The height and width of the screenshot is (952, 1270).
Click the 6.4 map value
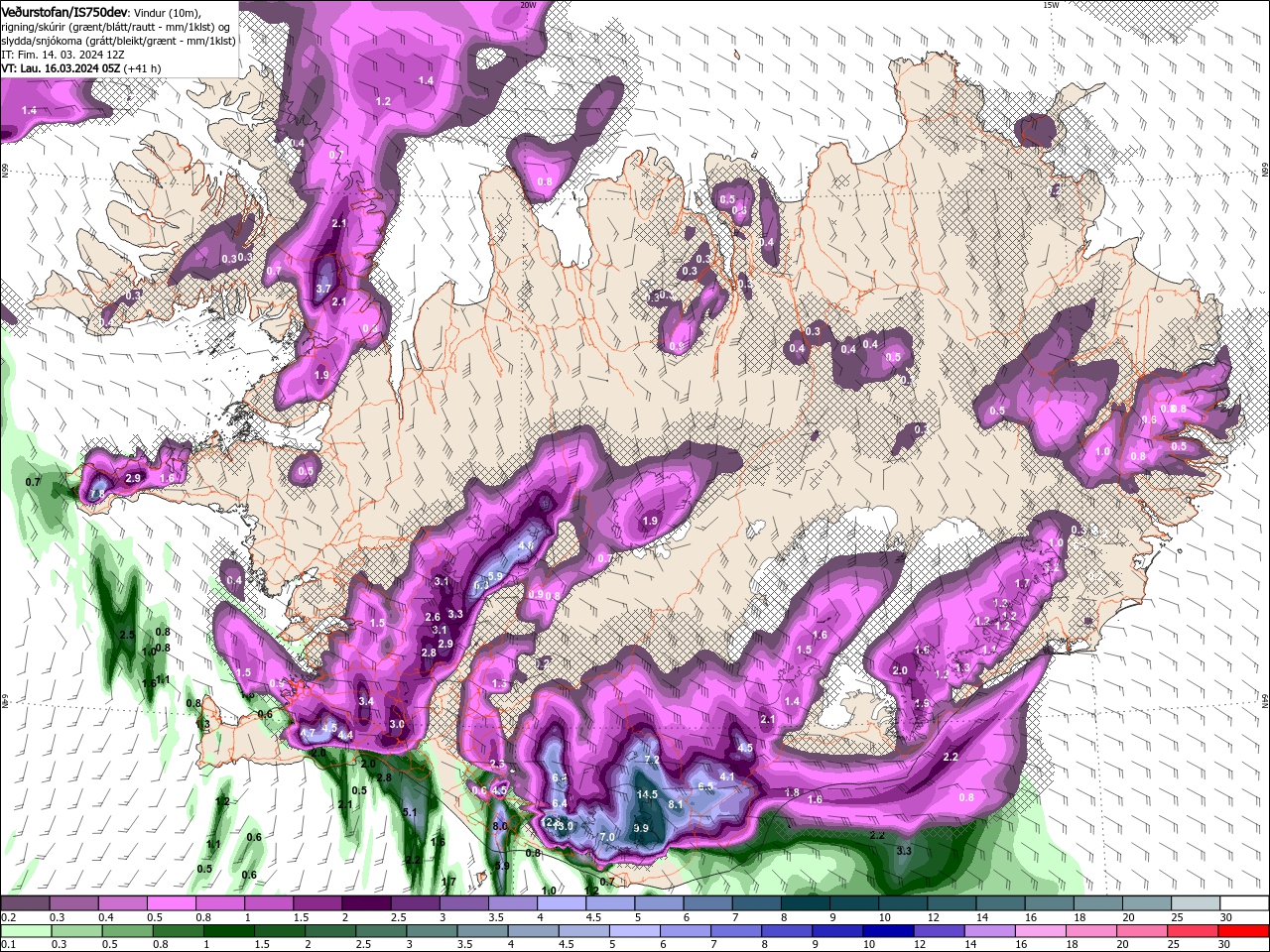(560, 803)
